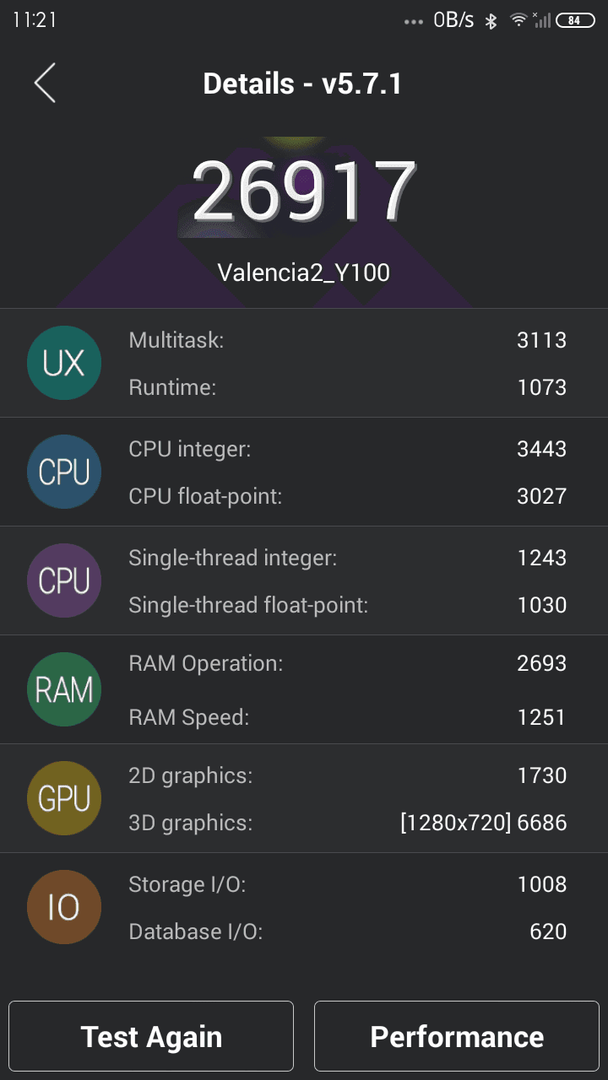Tap the orange IO category icon

[64, 907]
